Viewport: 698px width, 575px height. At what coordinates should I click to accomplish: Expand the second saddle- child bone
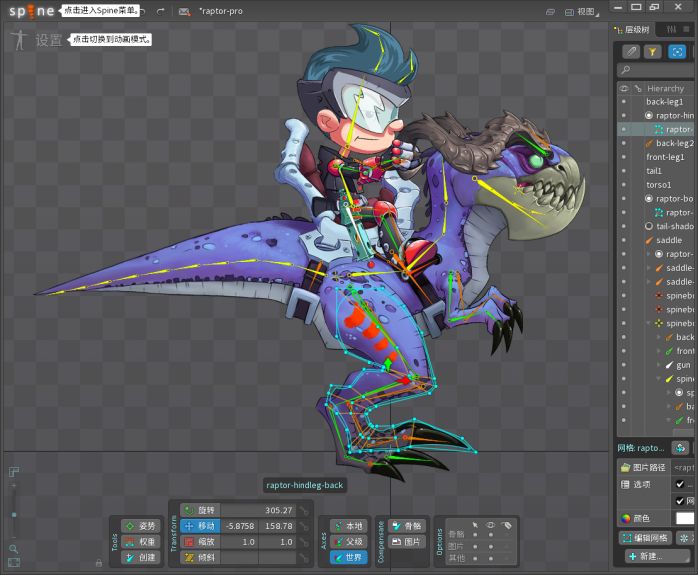pyautogui.click(x=649, y=282)
